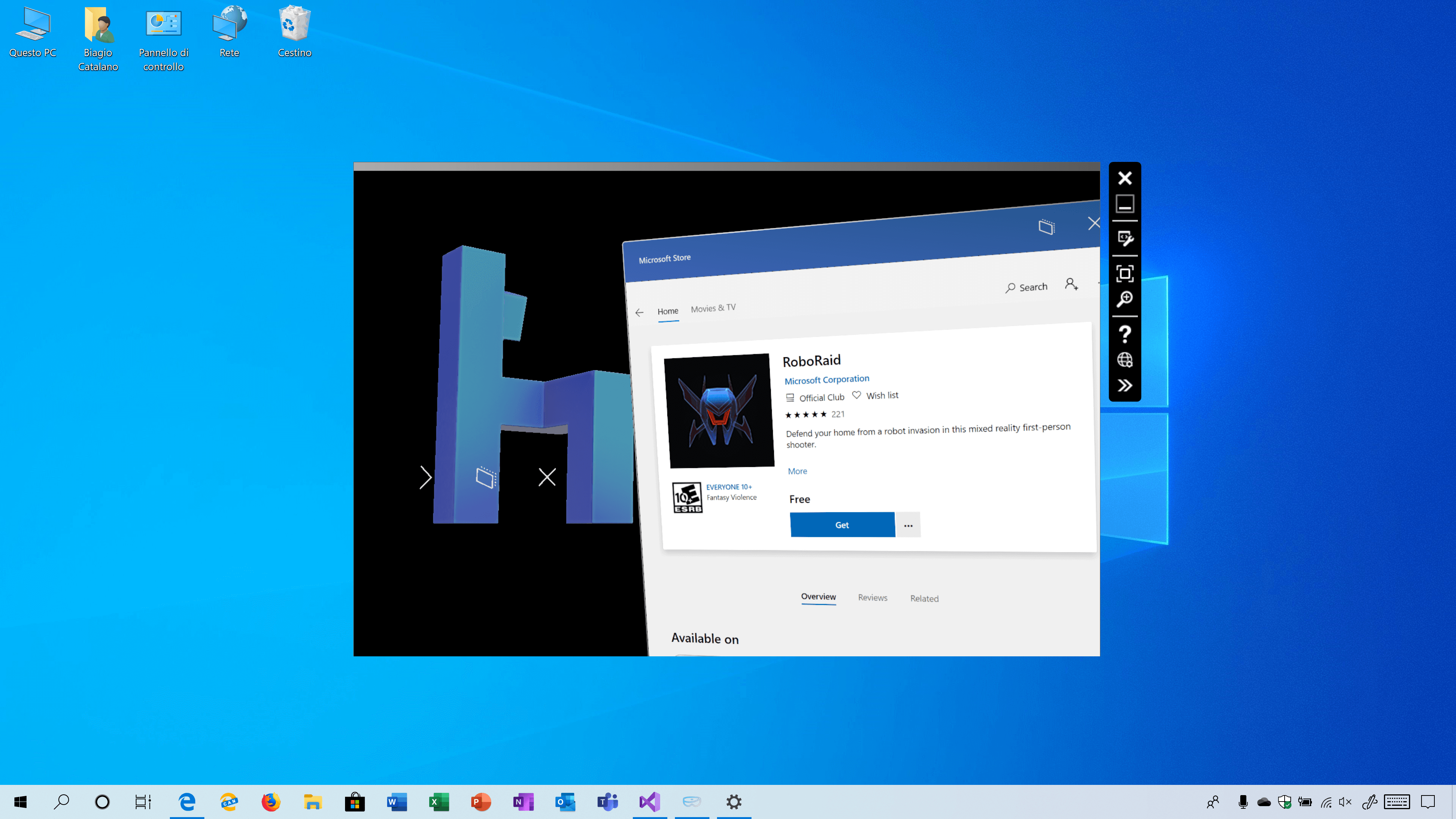1456x819 pixels.
Task: Switch to Reviews tab
Action: click(x=873, y=598)
